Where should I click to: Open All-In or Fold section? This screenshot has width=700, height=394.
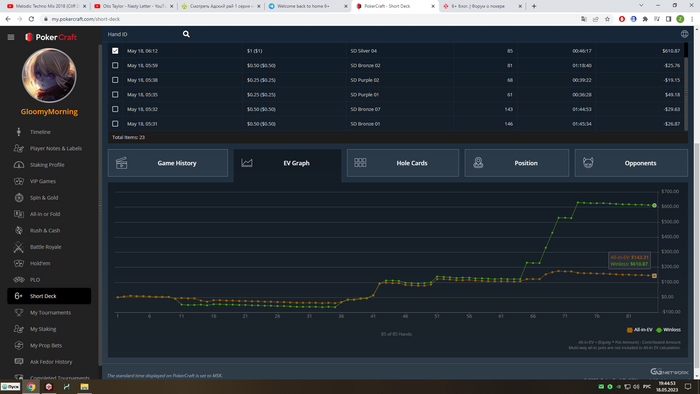click(x=45, y=214)
